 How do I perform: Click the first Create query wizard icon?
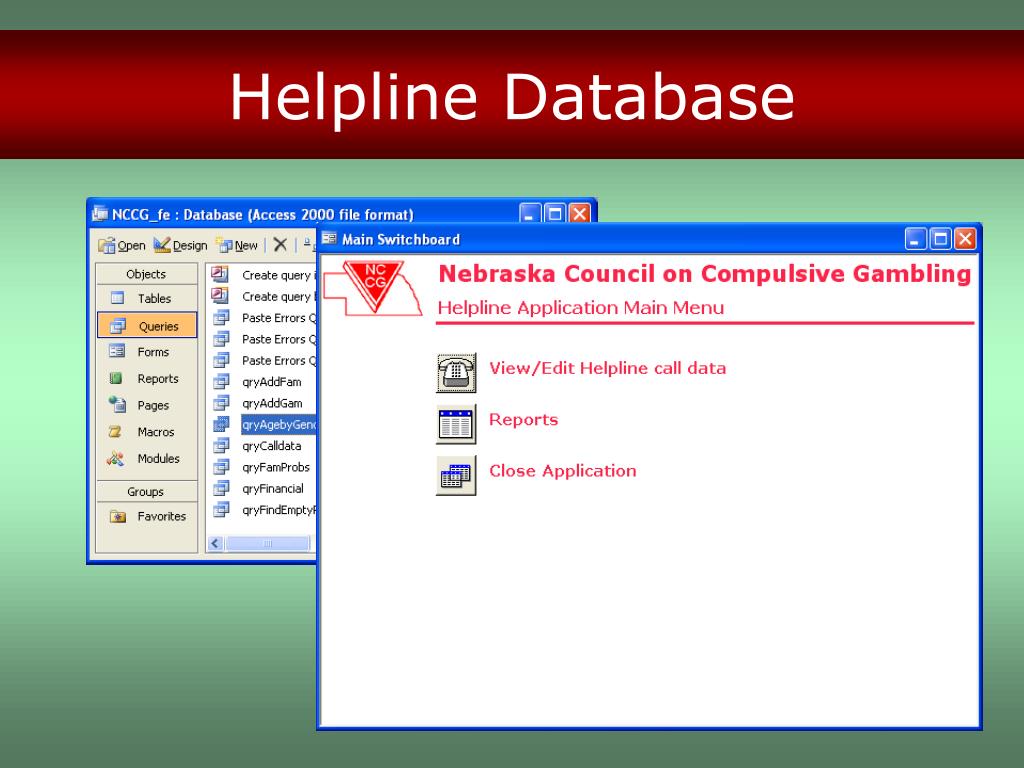[x=220, y=274]
